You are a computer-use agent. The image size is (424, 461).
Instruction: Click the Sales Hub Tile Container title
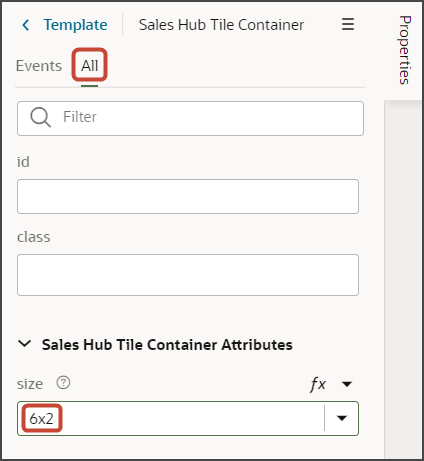tap(221, 25)
